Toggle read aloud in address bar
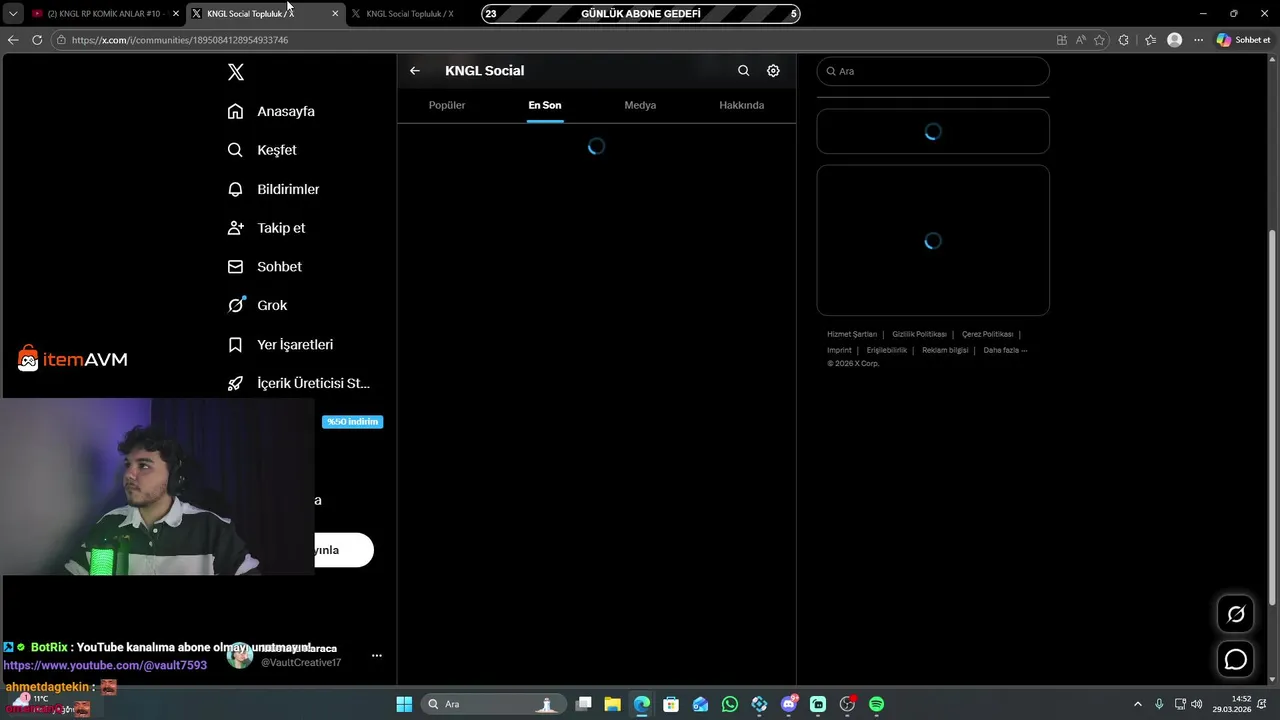Screen dimensions: 1280x720 point(1081,40)
